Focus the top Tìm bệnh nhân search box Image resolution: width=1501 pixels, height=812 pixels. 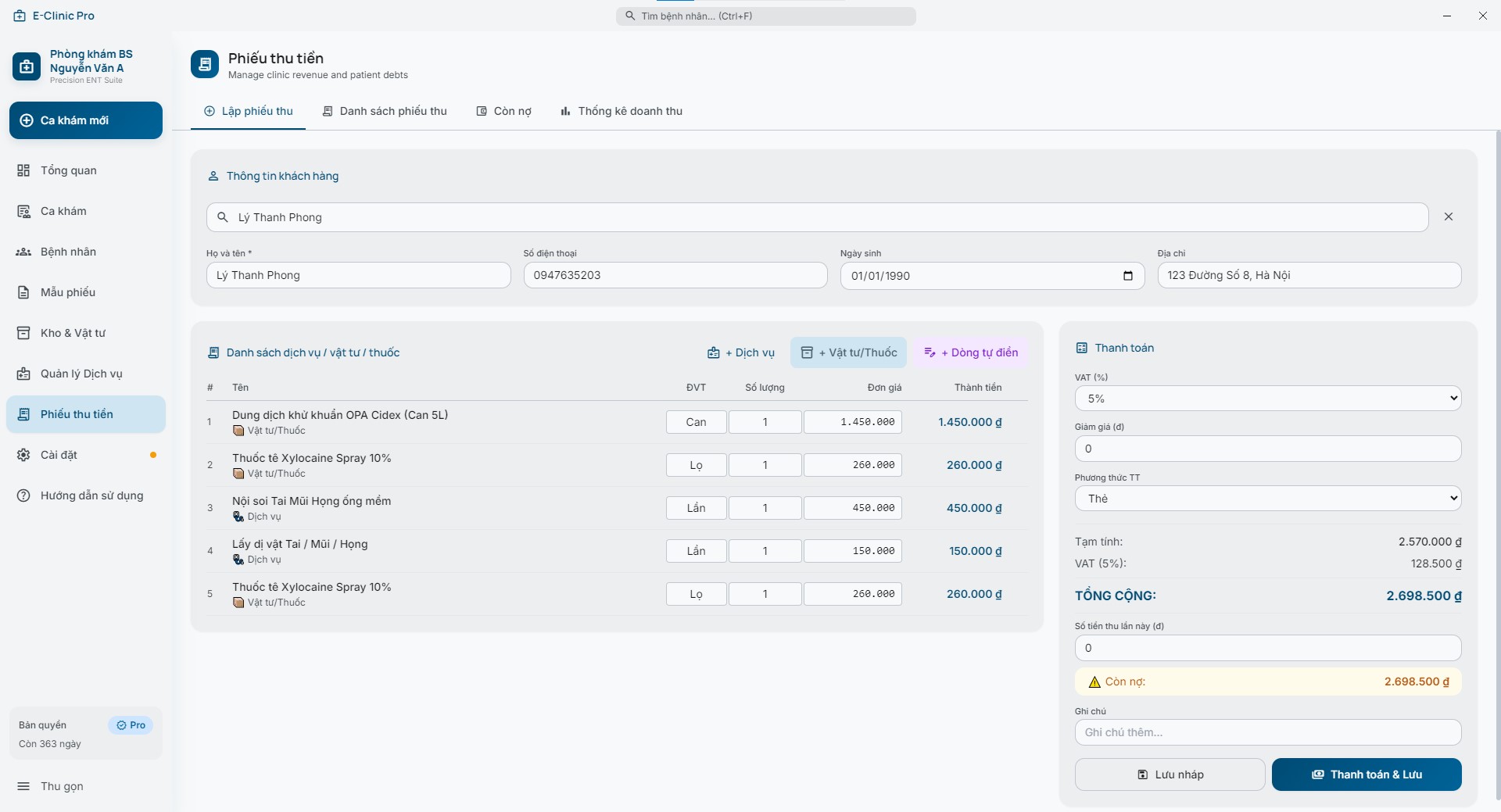(766, 16)
